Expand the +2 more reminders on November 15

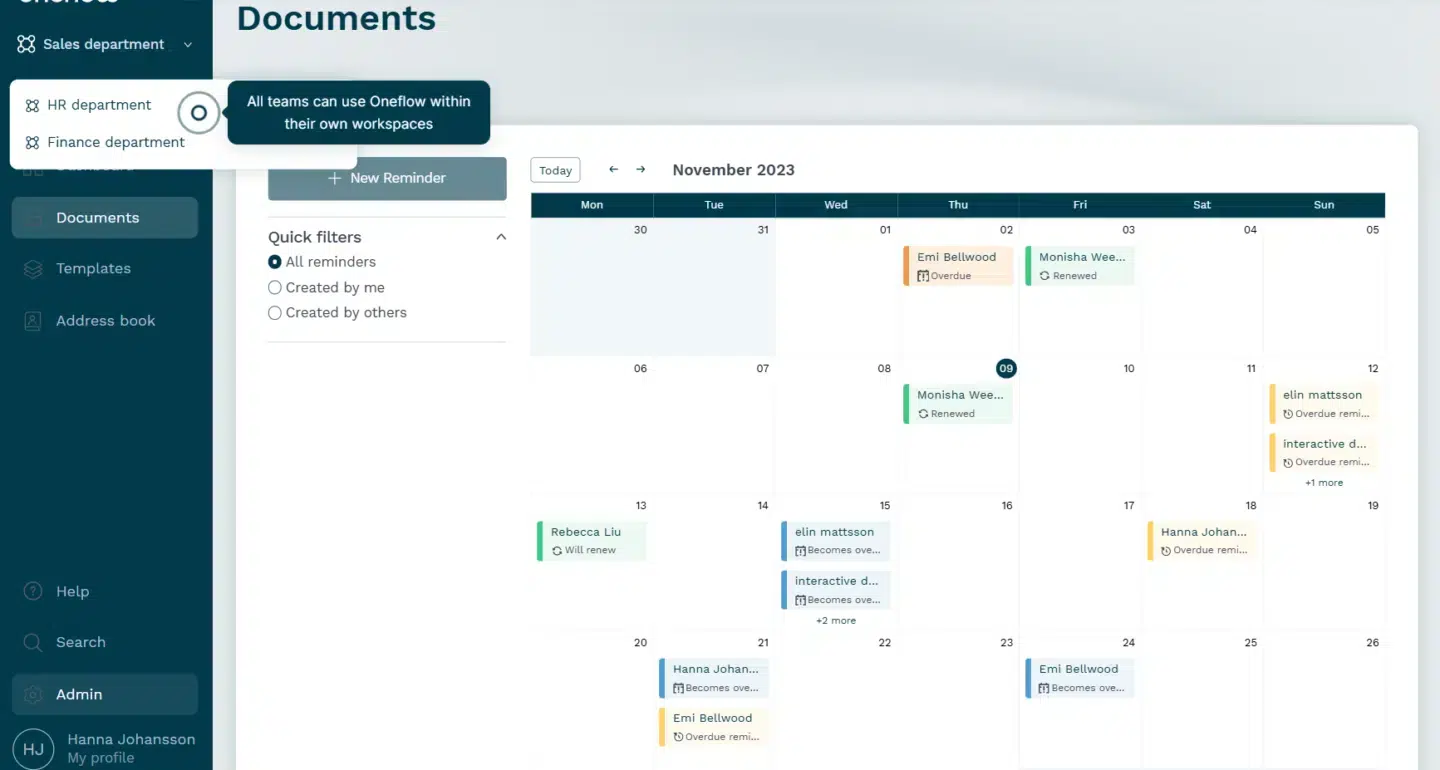(836, 620)
